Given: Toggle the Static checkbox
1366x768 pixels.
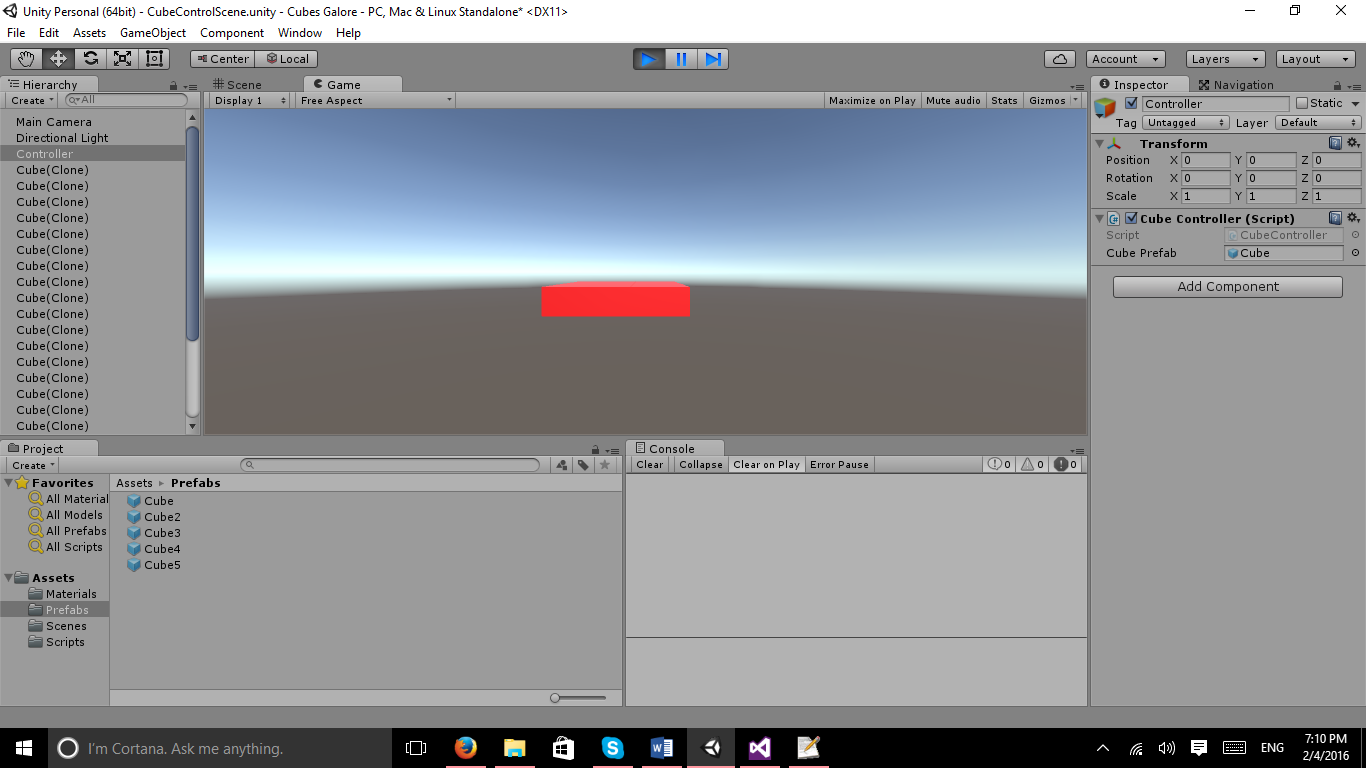Looking at the screenshot, I should 1302,103.
